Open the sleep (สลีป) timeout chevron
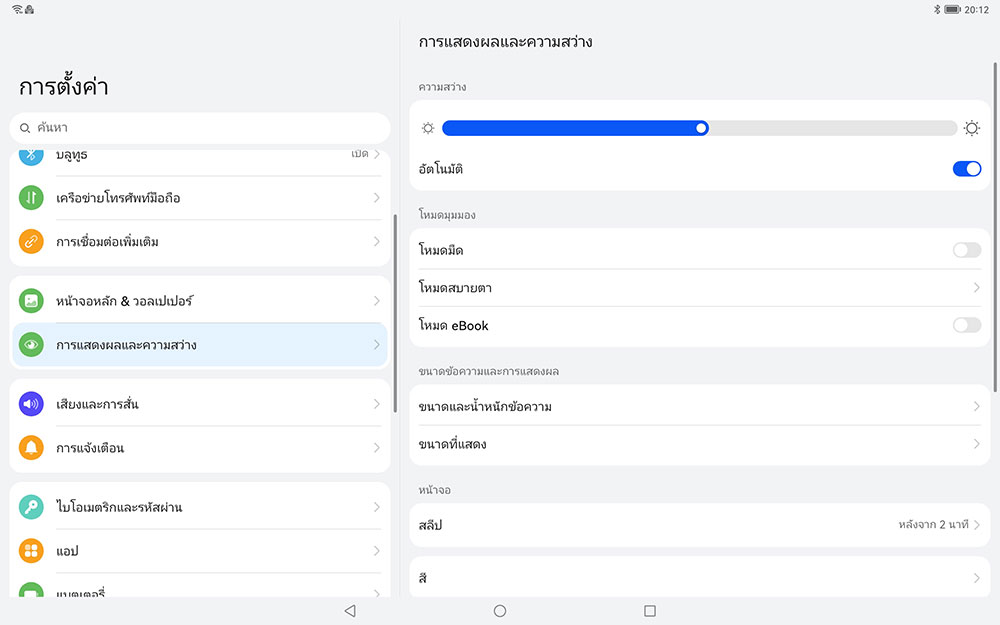 (x=976, y=525)
